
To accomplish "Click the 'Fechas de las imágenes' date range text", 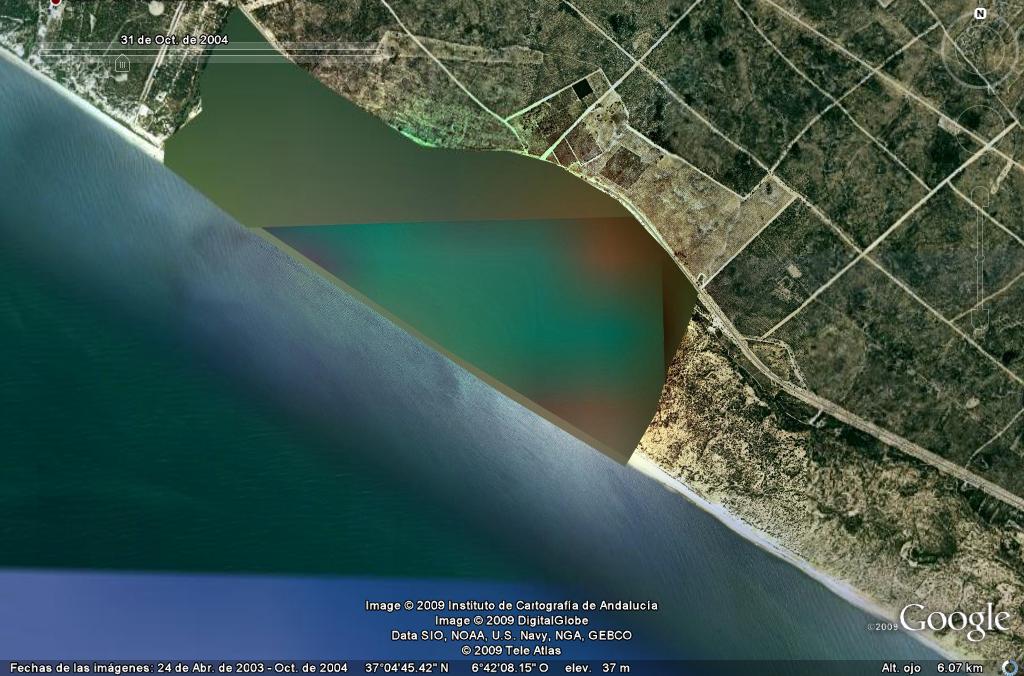I will pos(178,668).
